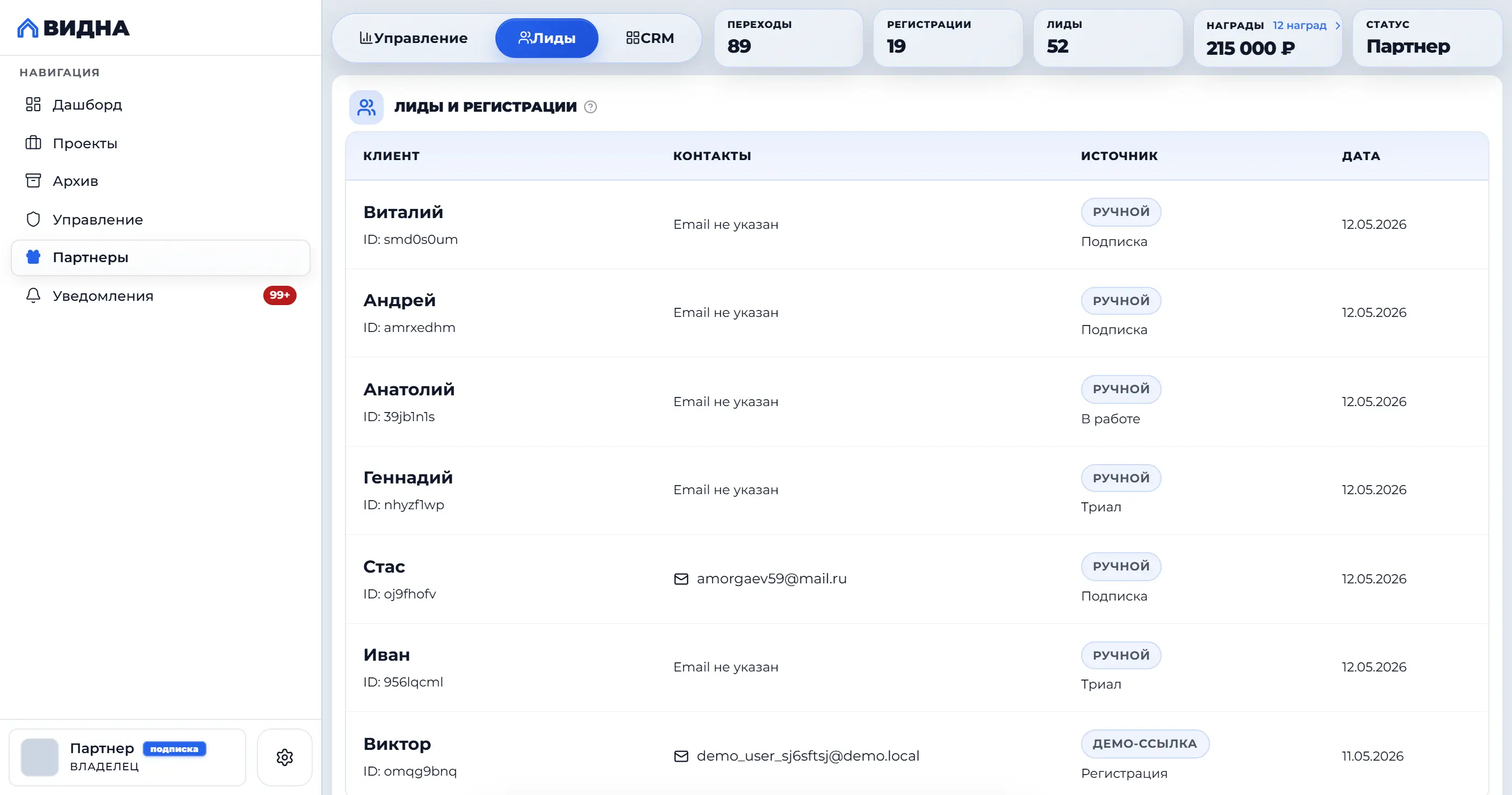The width and height of the screenshot is (1512, 795).
Task: Select client name Стас
Action: (x=384, y=567)
